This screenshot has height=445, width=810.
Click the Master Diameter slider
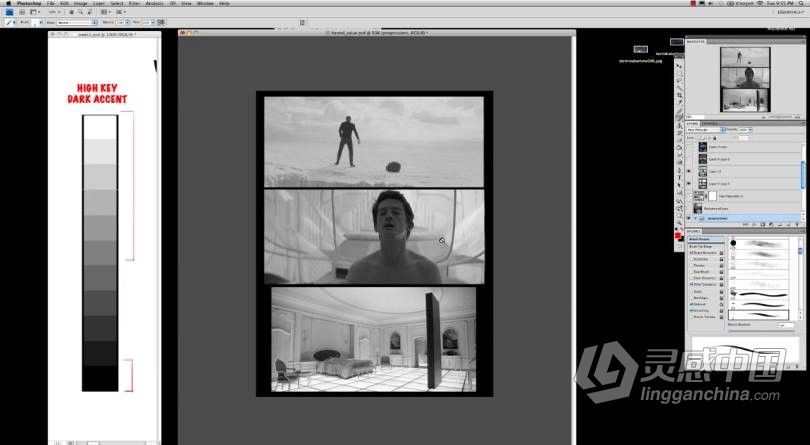click(759, 331)
